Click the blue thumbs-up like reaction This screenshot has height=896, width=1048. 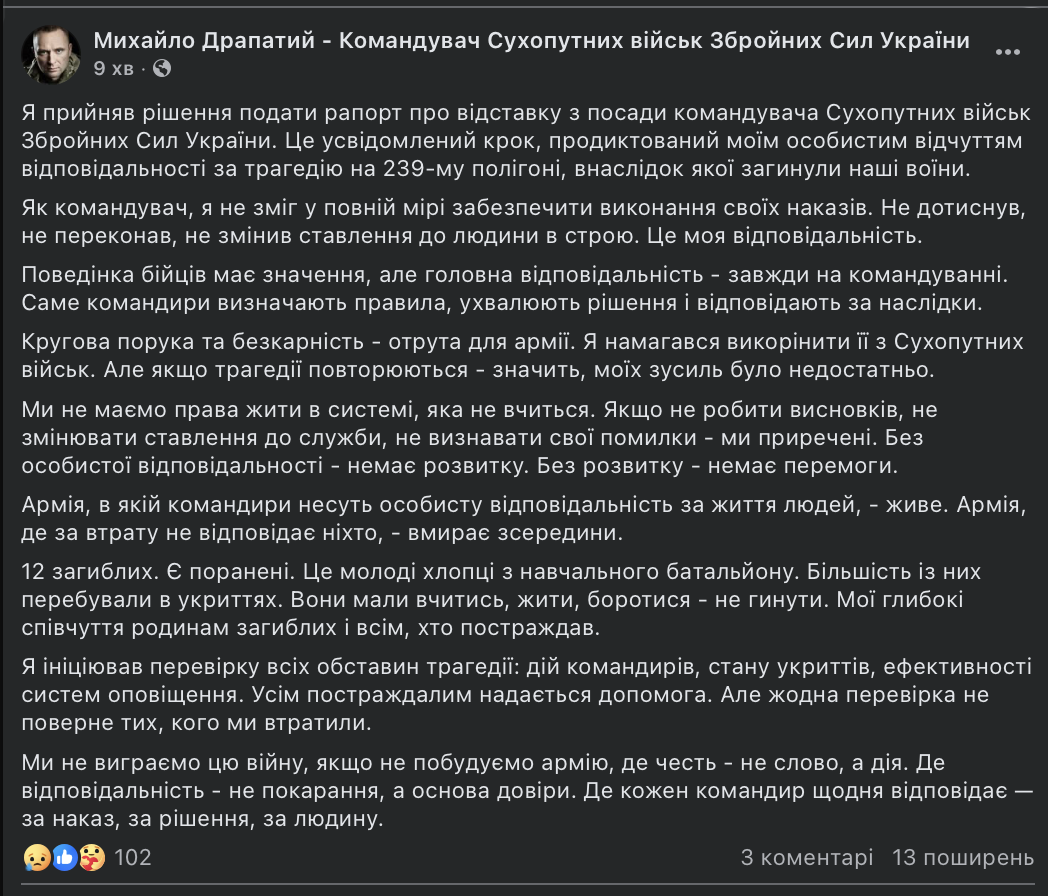click(65, 857)
